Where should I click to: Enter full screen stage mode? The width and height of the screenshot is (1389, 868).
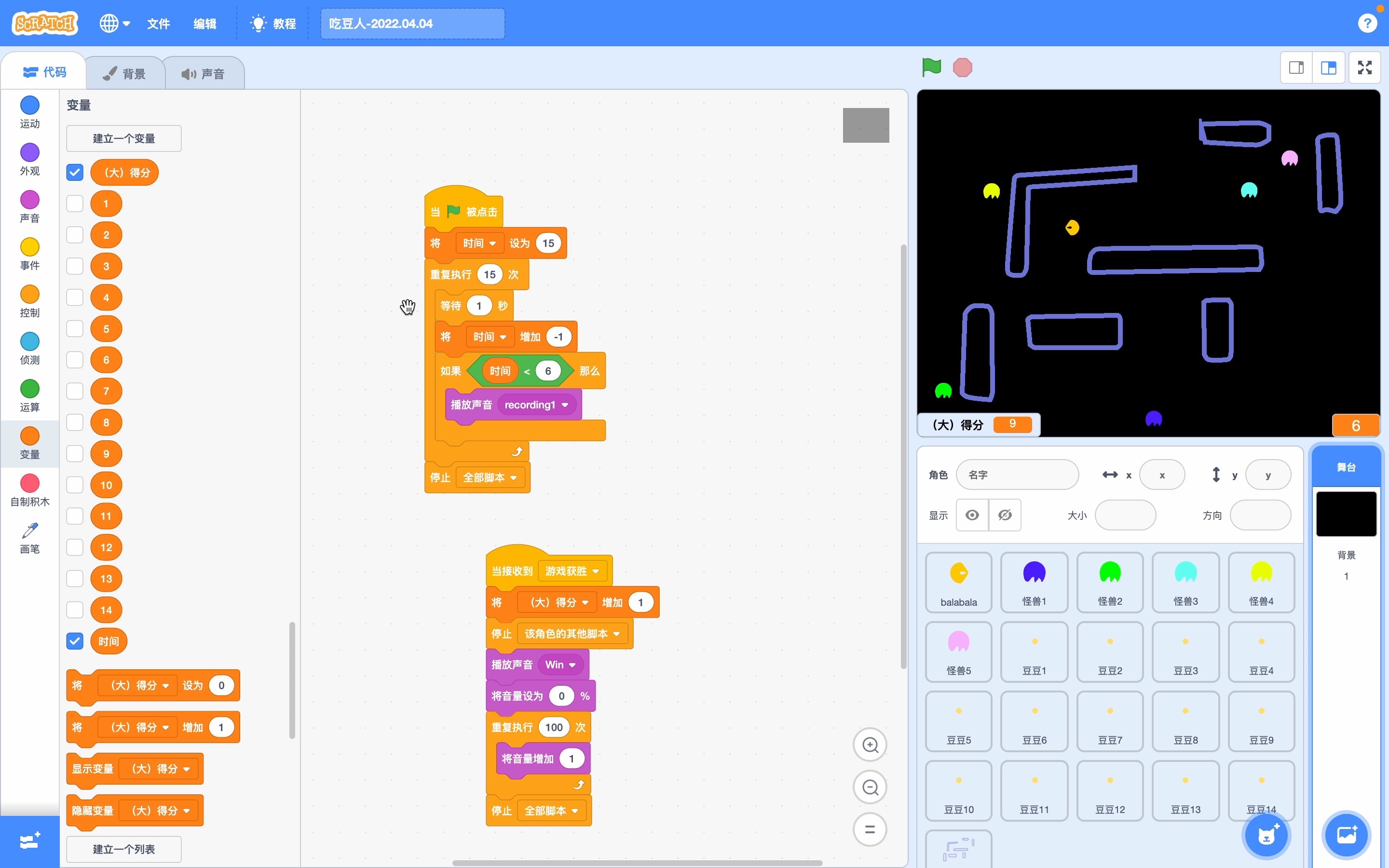(x=1364, y=68)
